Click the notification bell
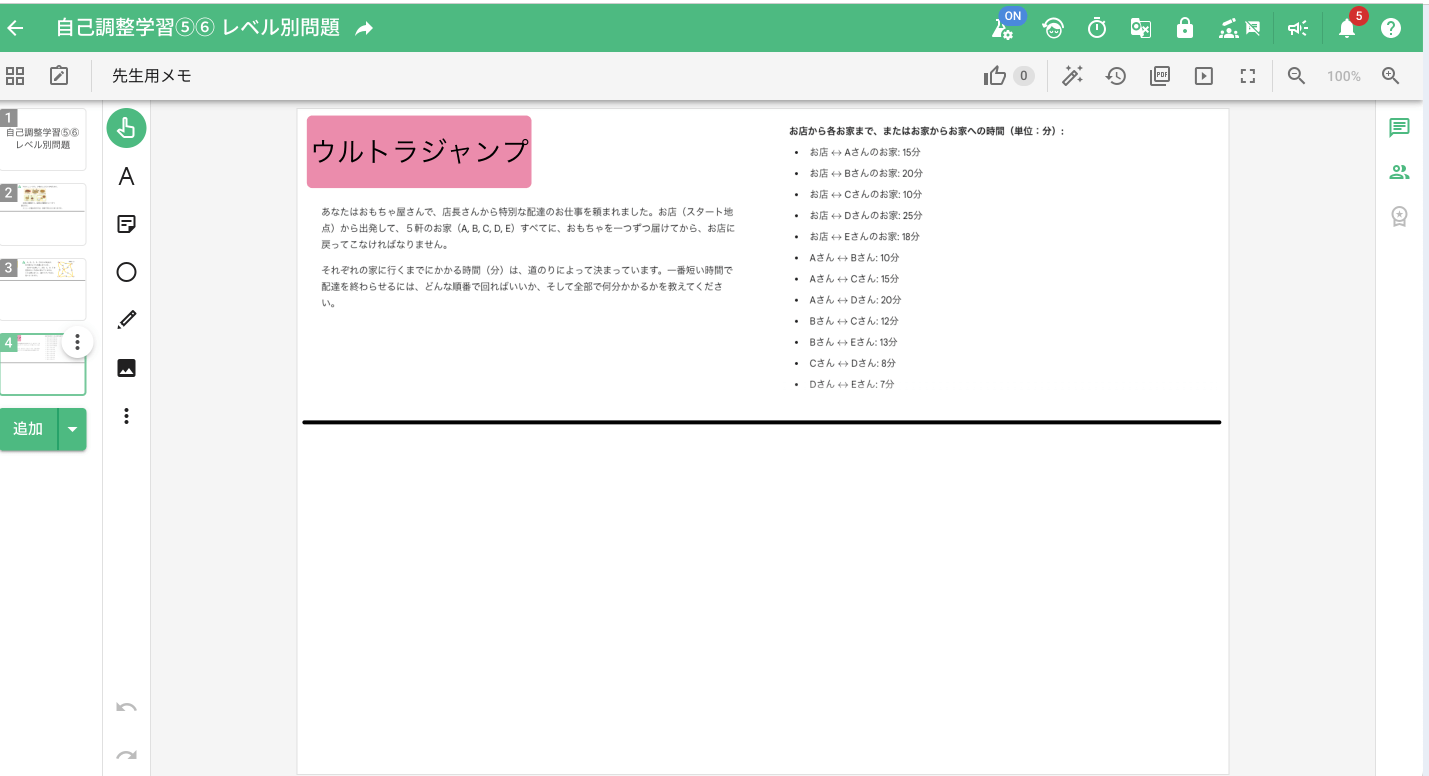 (x=1347, y=28)
